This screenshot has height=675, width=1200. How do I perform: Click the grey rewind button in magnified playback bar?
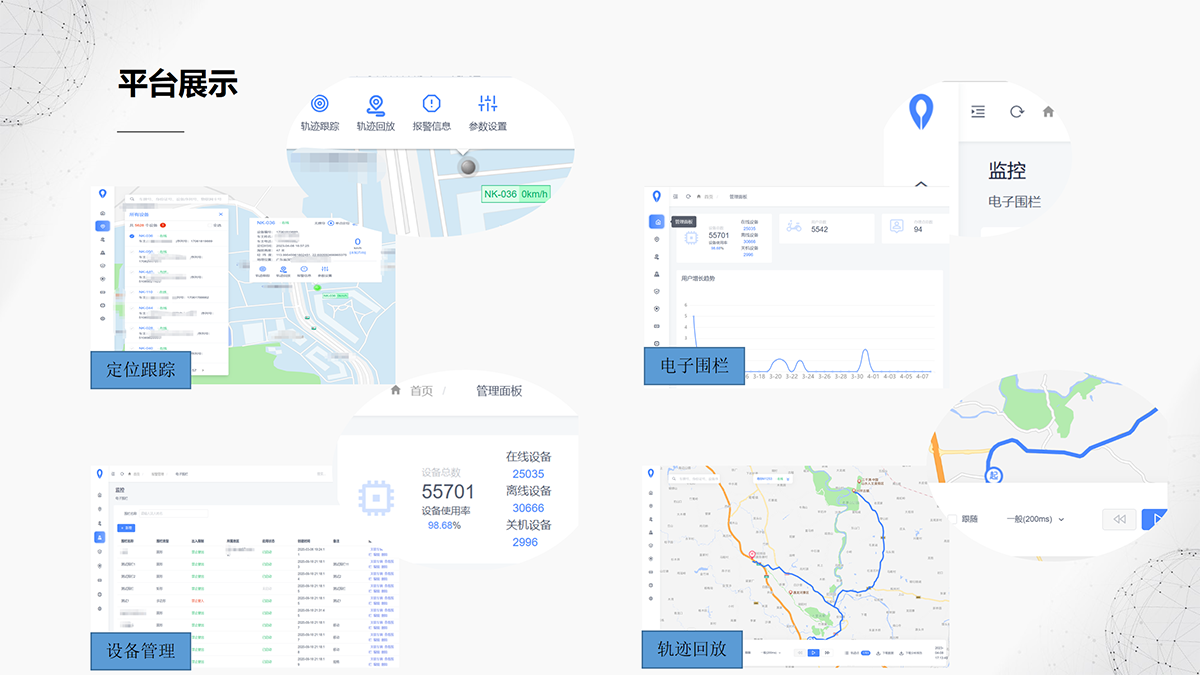(x=1119, y=519)
